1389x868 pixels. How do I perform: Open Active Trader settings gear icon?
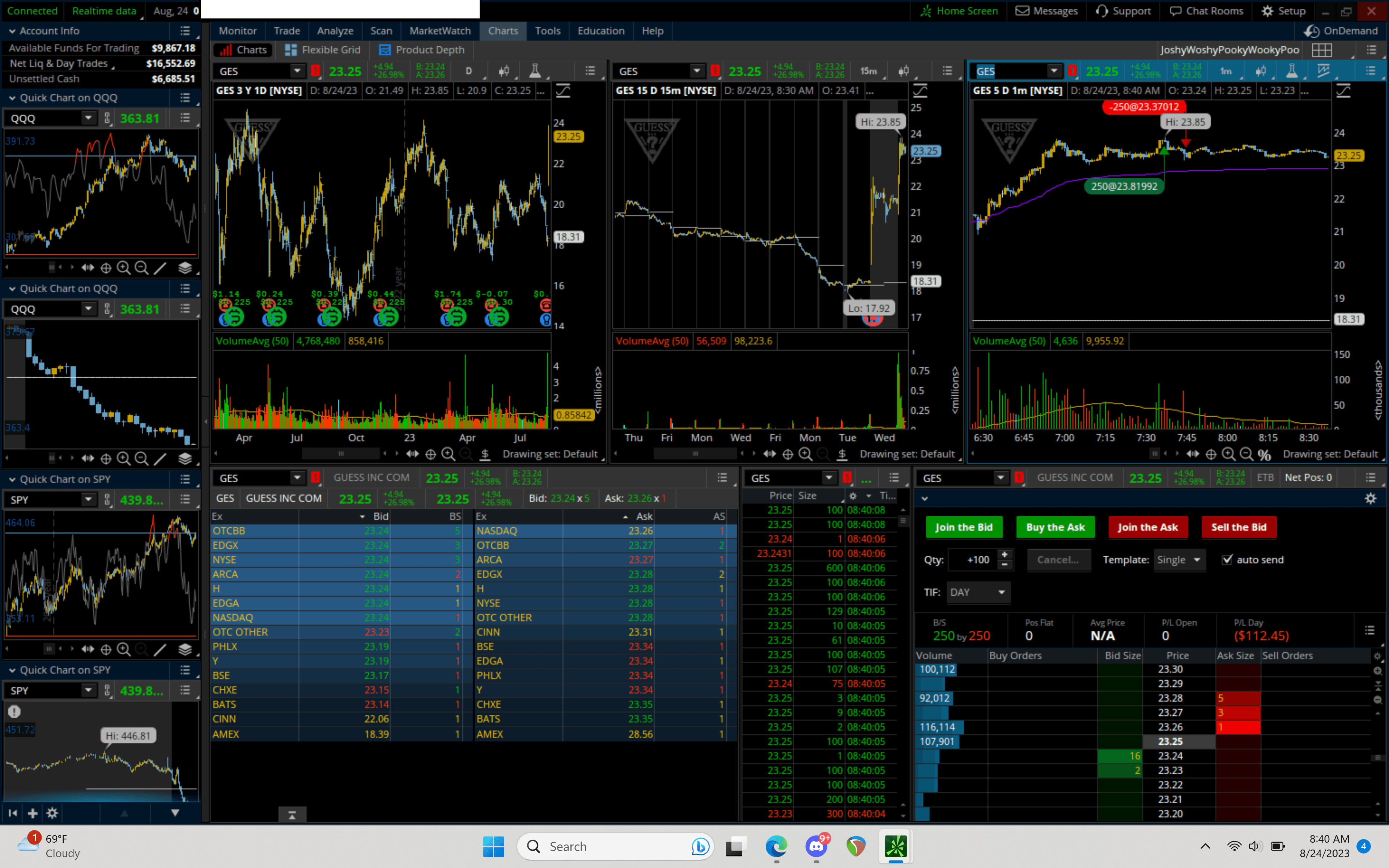[x=1370, y=498]
